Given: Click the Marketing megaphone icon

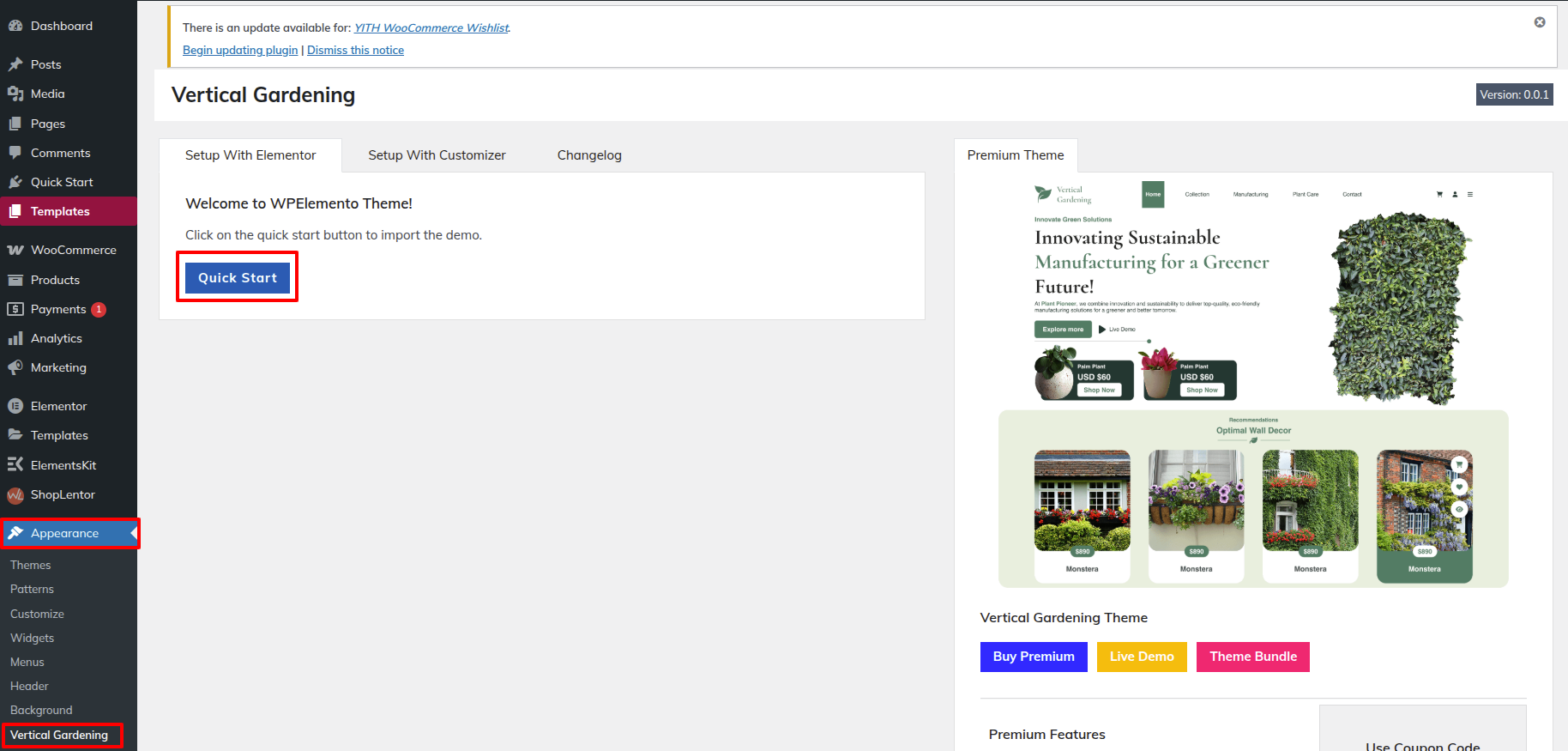Looking at the screenshot, I should coord(15,367).
